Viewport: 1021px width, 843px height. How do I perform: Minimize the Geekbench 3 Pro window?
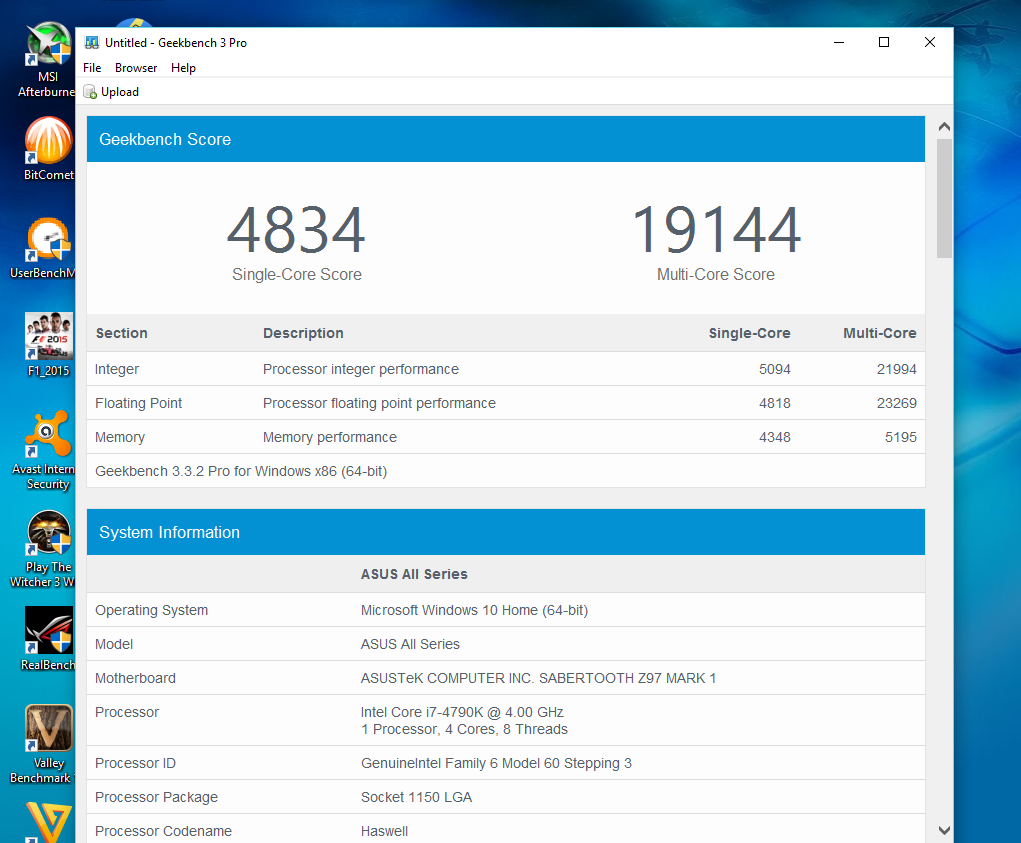coord(839,42)
